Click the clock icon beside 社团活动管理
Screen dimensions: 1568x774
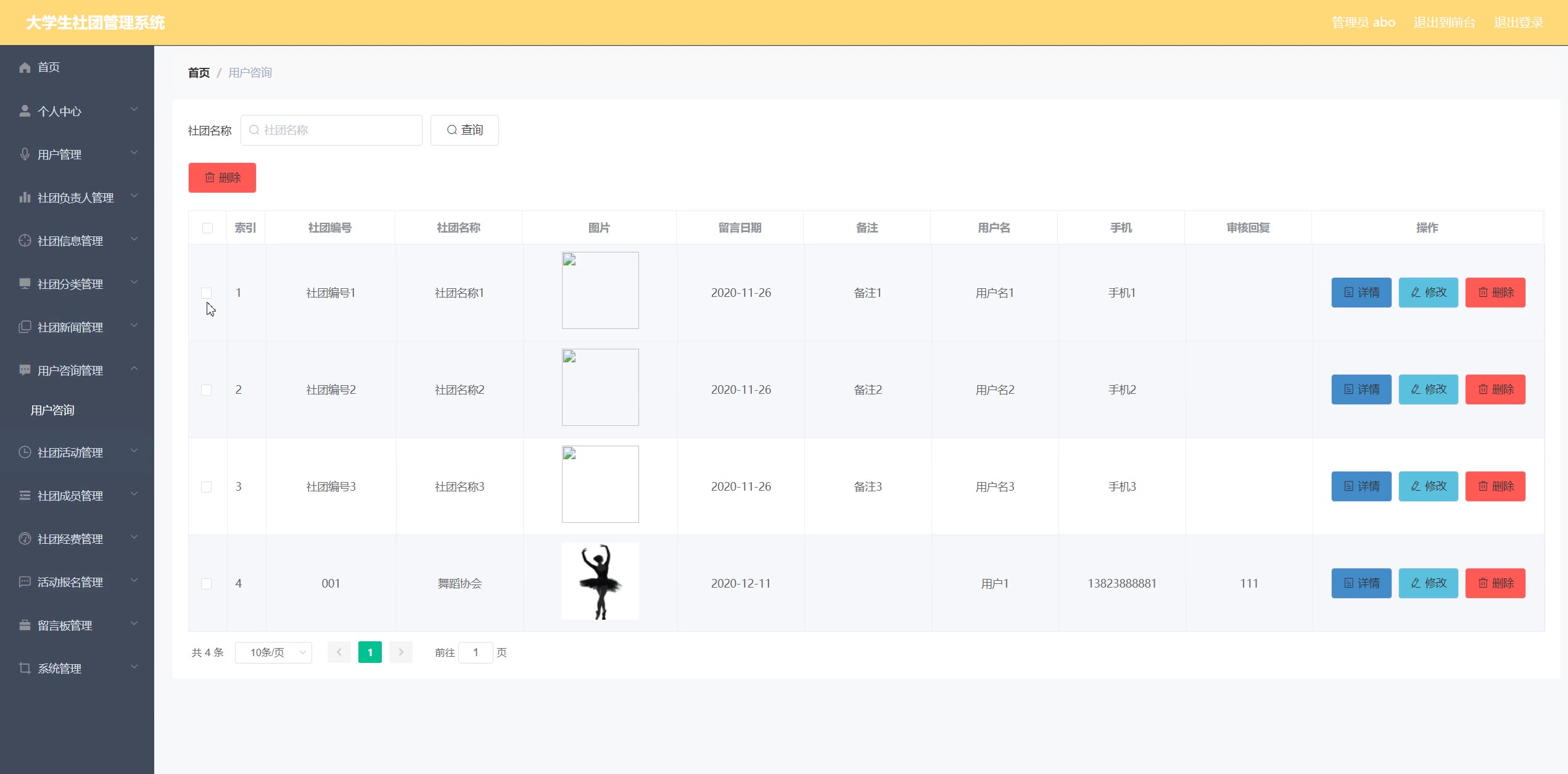(25, 452)
